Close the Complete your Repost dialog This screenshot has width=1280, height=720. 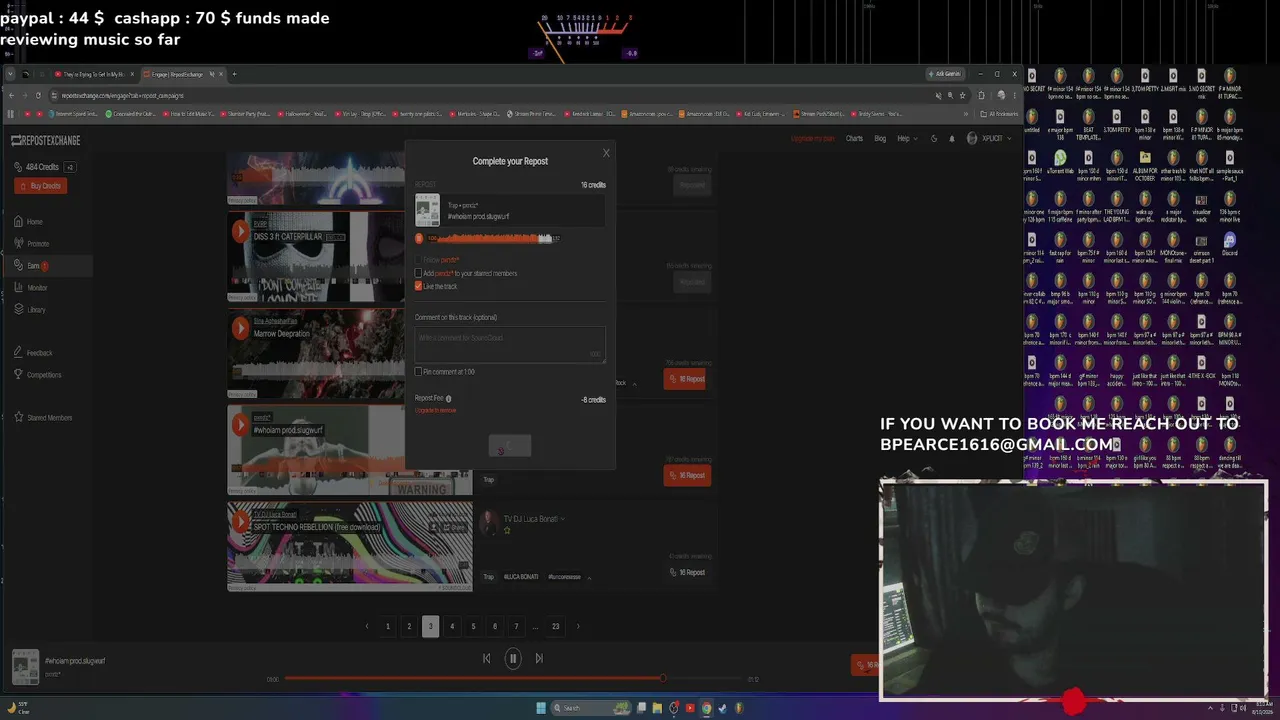[x=606, y=153]
